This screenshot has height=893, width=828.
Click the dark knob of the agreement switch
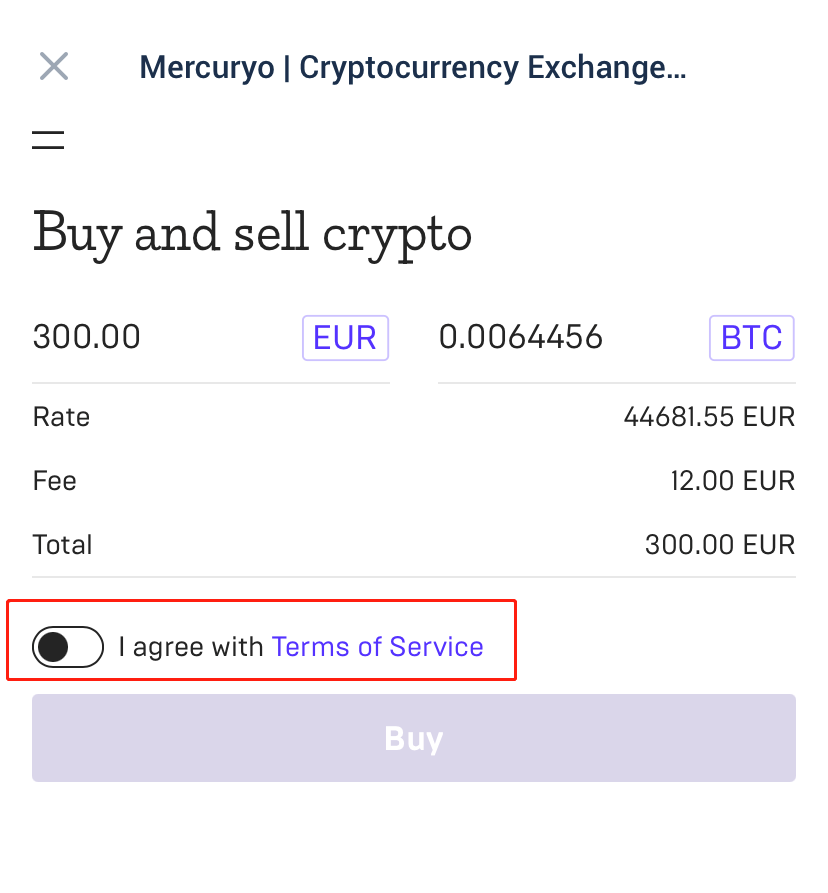(53, 647)
